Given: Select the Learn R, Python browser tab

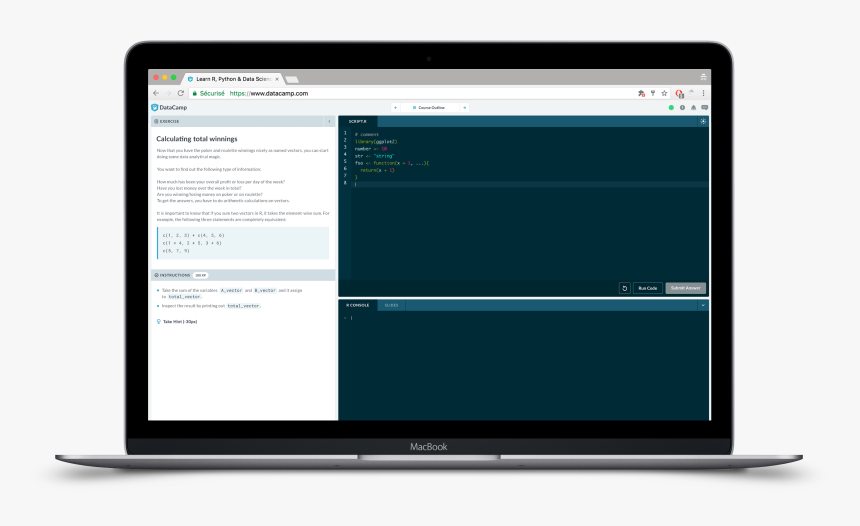Looking at the screenshot, I should 233,79.
